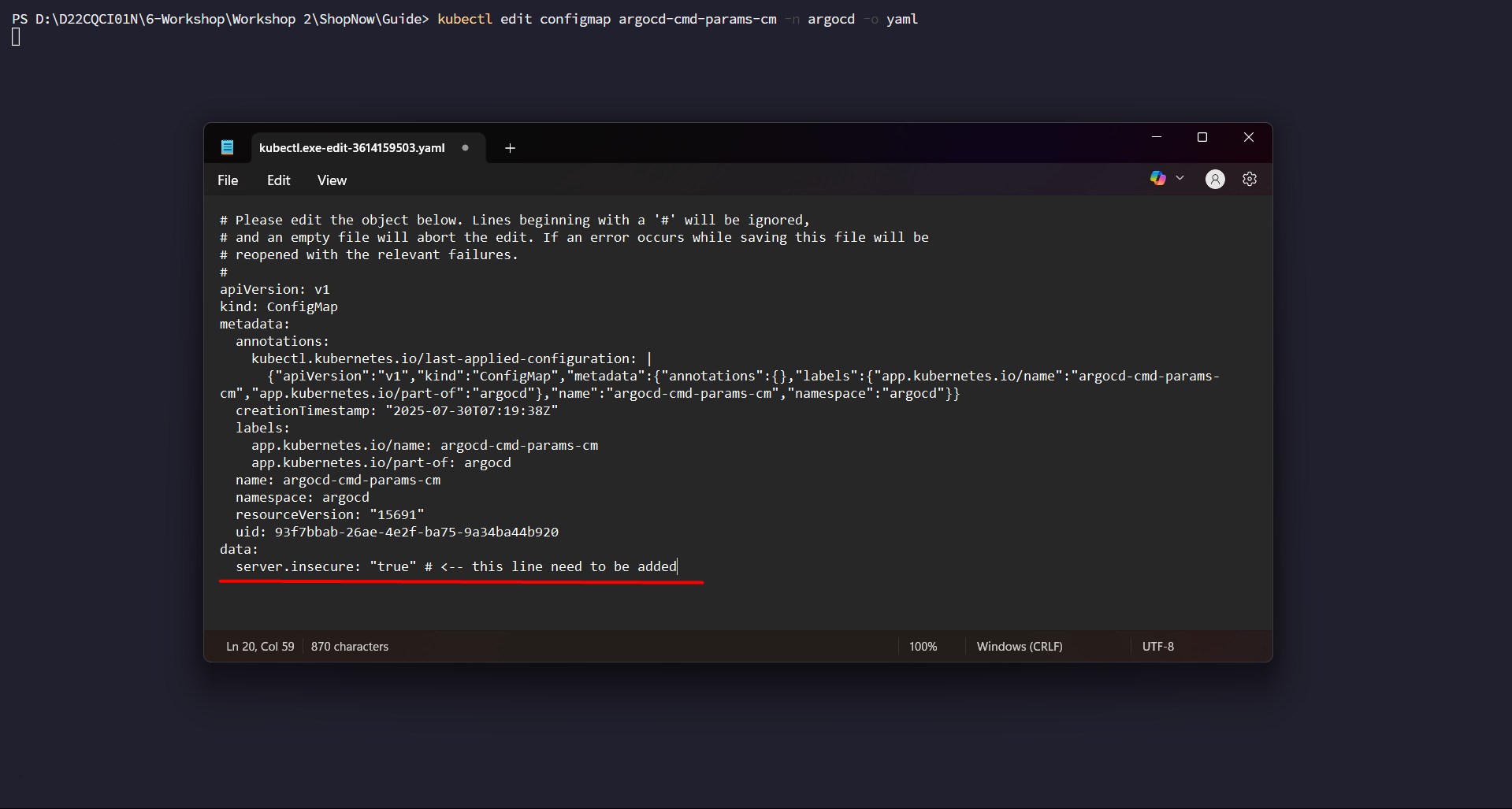Open the File menu
This screenshot has height=809, width=1512.
point(228,180)
